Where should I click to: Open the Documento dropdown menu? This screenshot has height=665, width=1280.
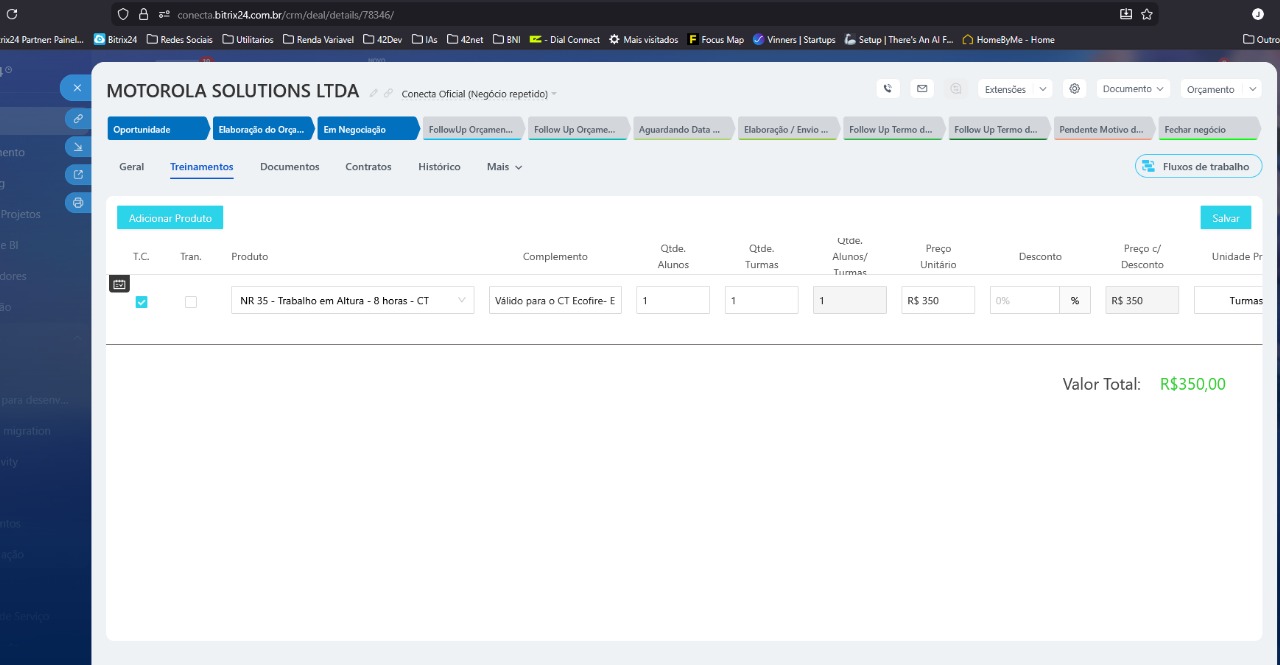click(x=1133, y=89)
